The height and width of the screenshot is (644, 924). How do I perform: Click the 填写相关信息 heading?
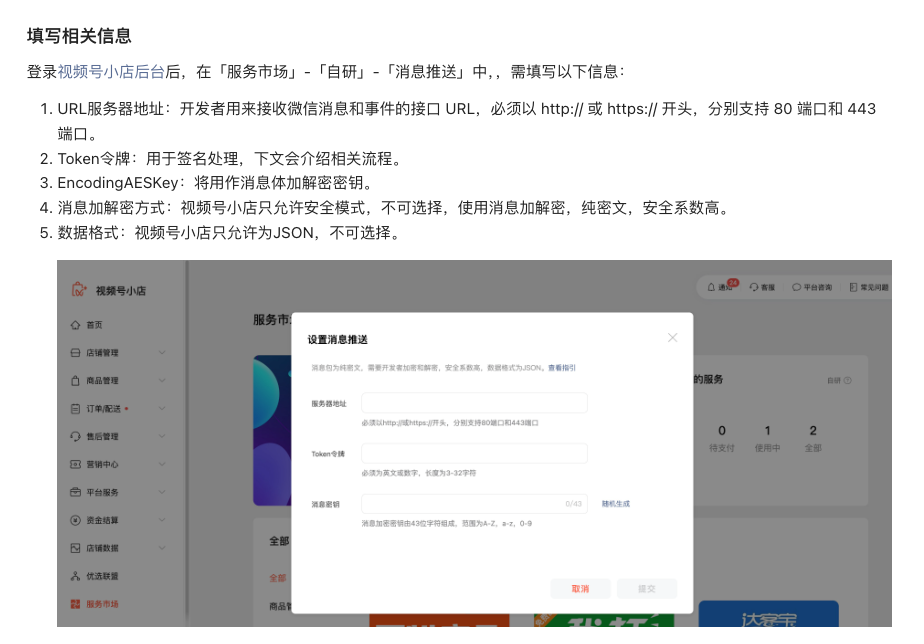pos(79,36)
